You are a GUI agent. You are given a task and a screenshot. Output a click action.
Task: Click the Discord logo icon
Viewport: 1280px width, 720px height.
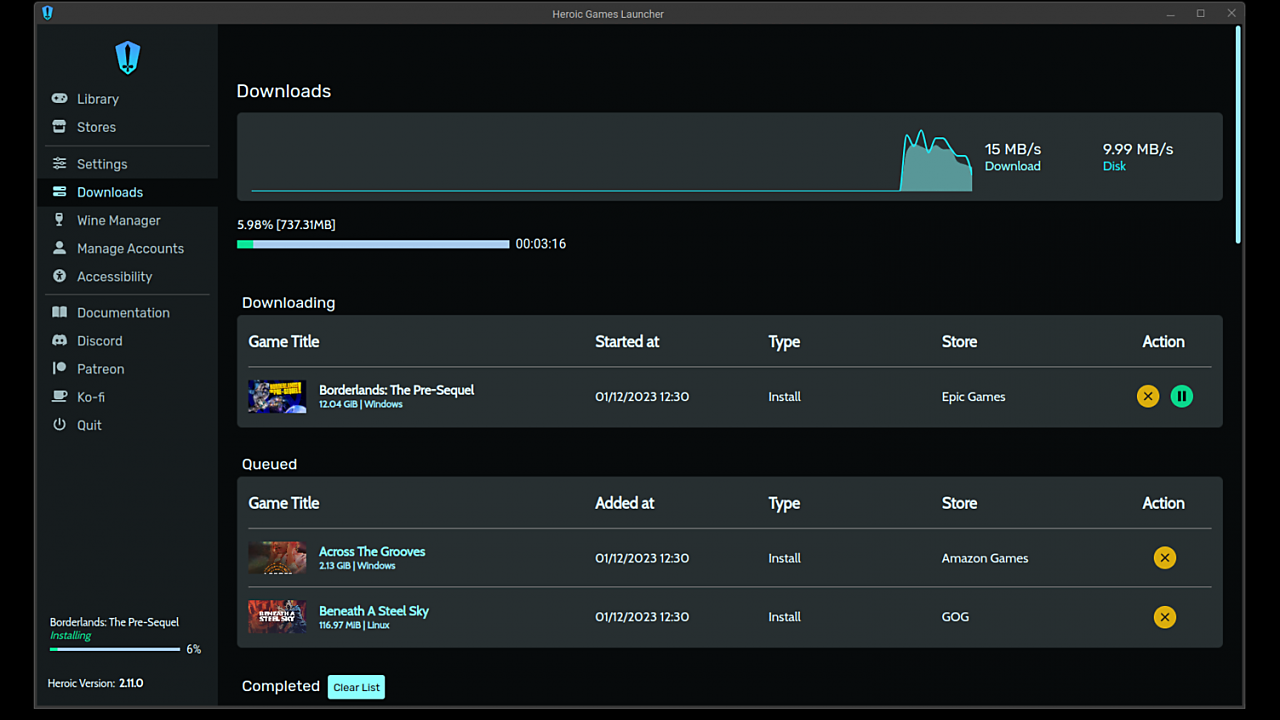tap(59, 340)
